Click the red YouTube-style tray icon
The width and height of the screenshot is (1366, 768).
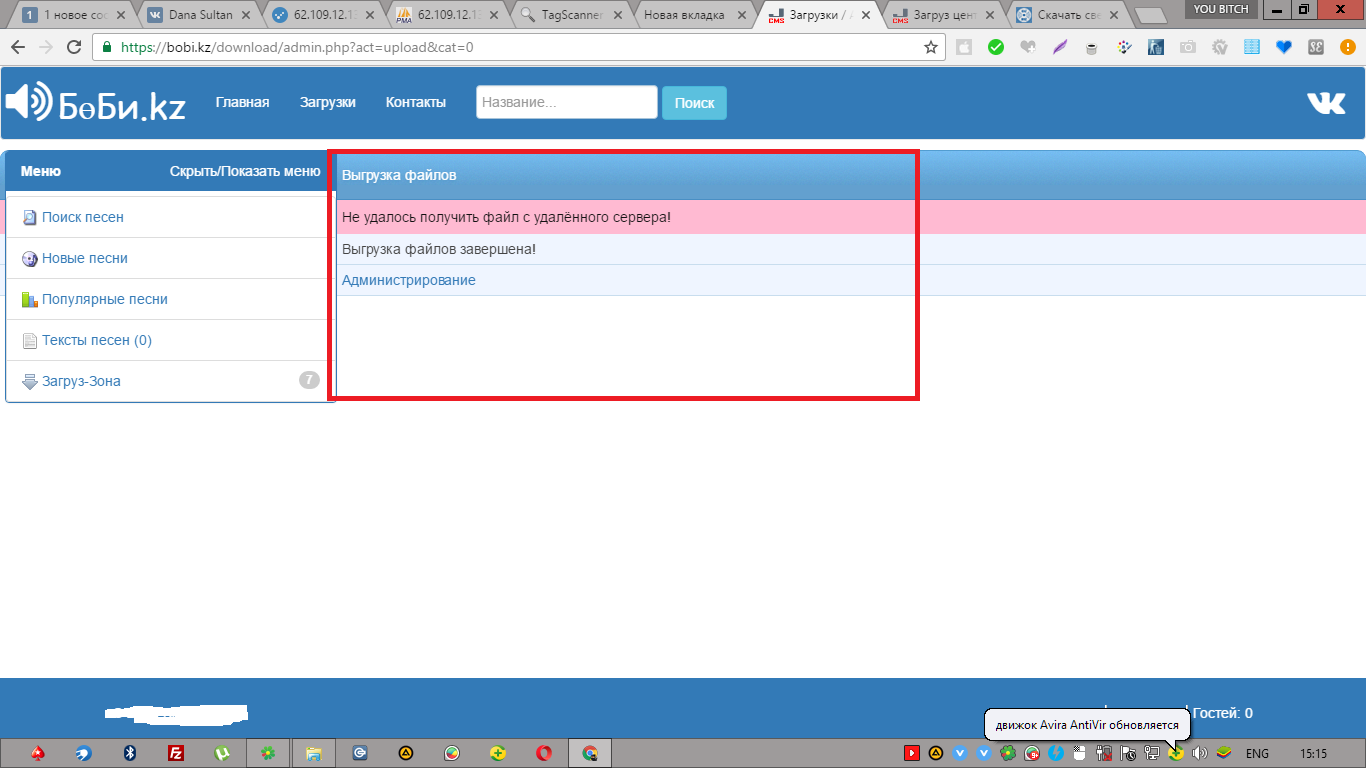[x=912, y=753]
